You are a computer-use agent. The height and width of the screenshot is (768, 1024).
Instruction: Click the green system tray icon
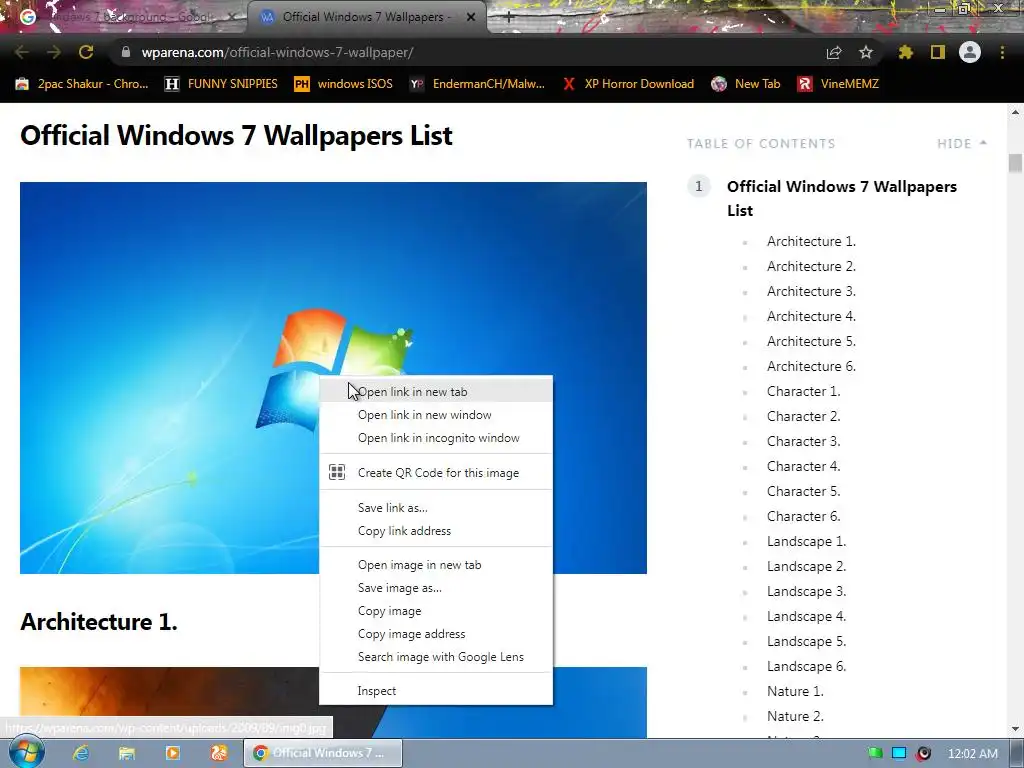(875, 754)
